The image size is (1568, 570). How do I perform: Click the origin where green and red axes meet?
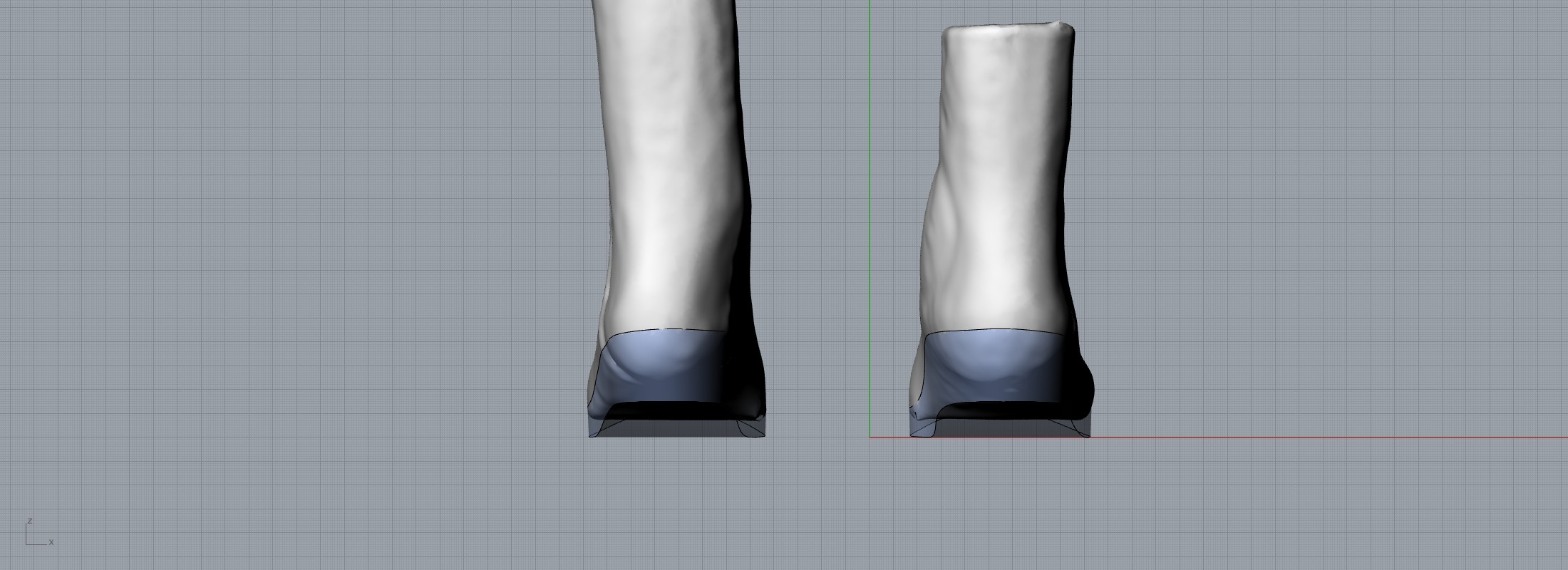coord(870,437)
